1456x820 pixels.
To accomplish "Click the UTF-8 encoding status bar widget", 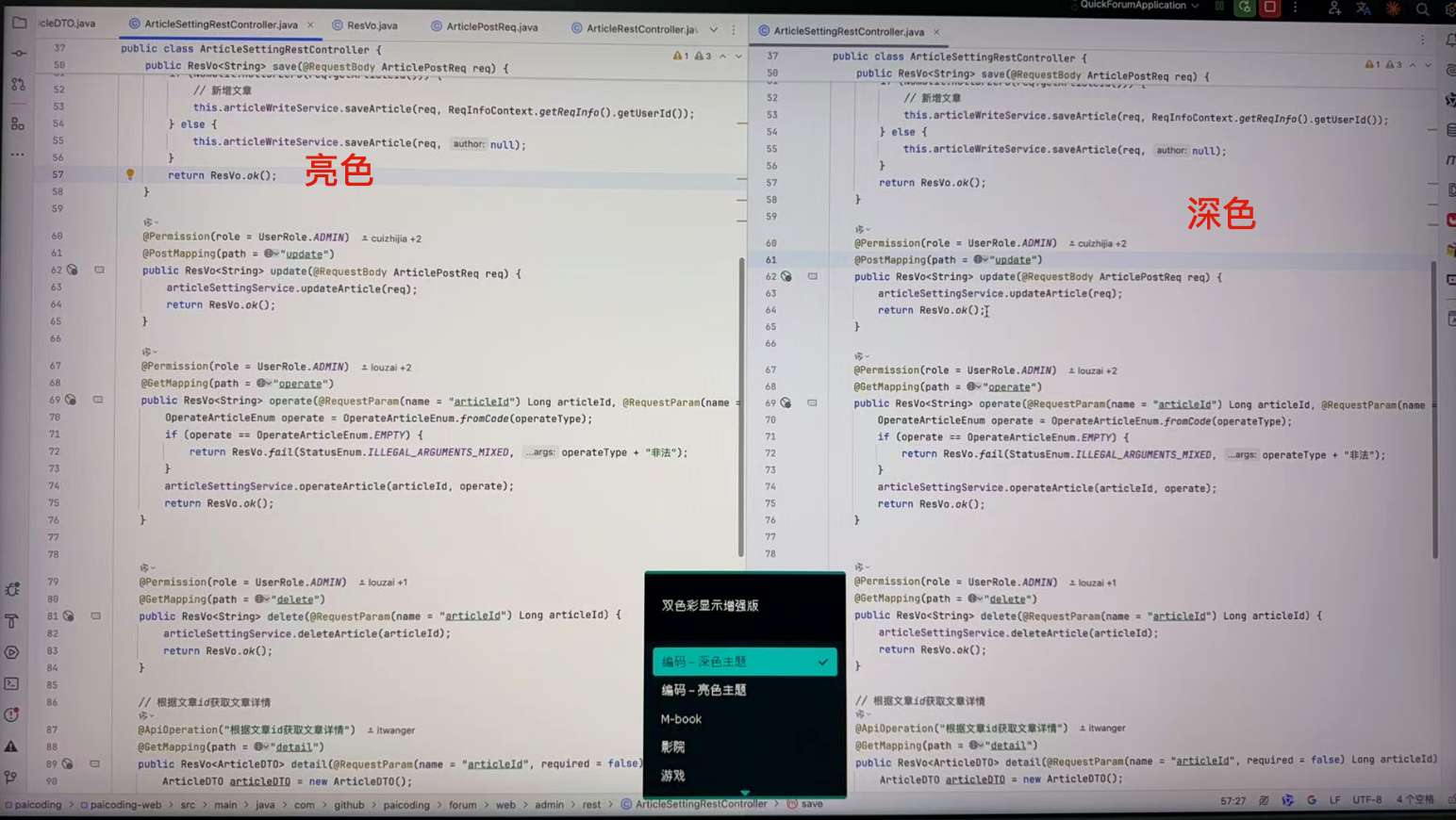I will click(1366, 799).
